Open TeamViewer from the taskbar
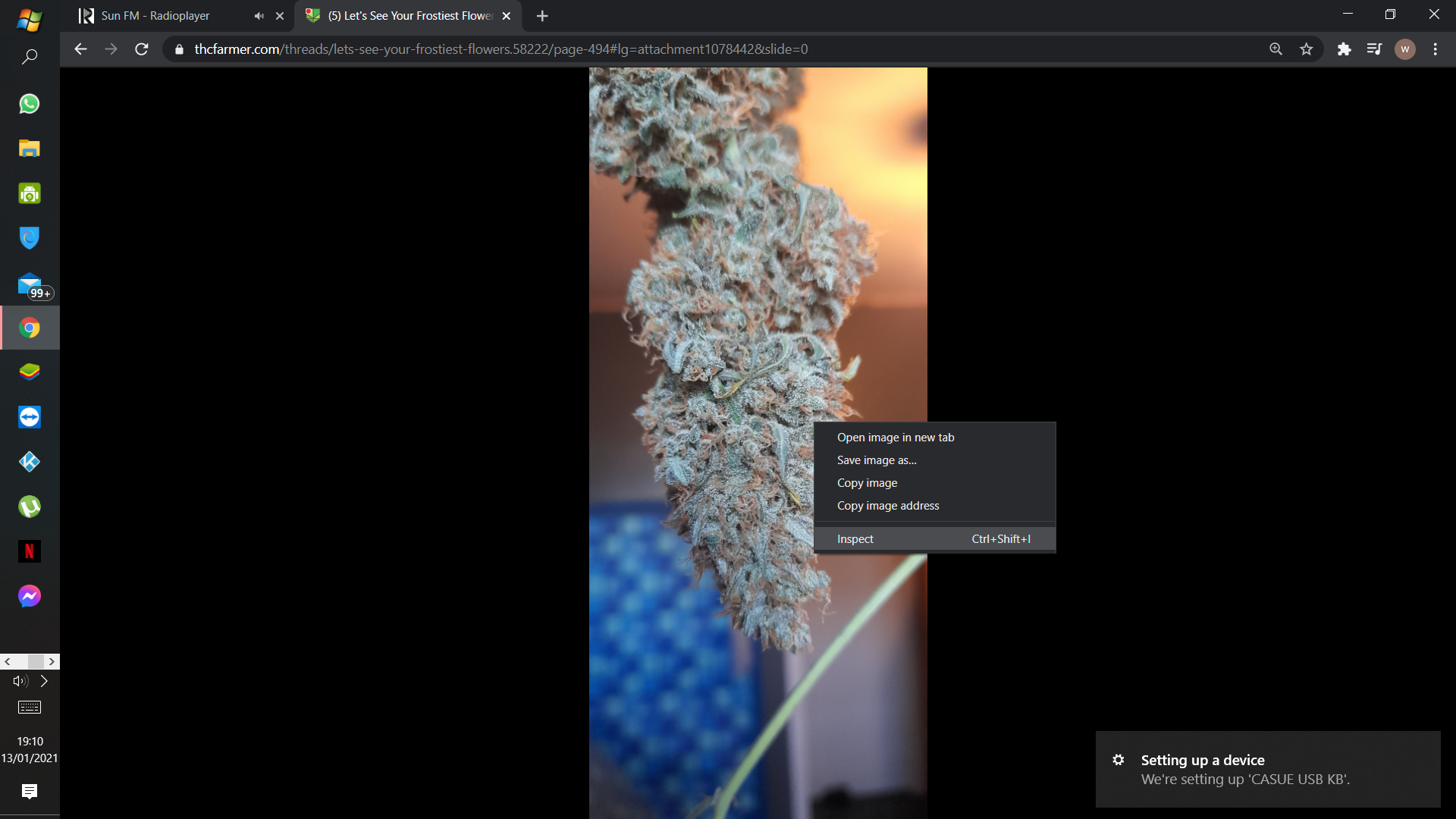 tap(29, 417)
